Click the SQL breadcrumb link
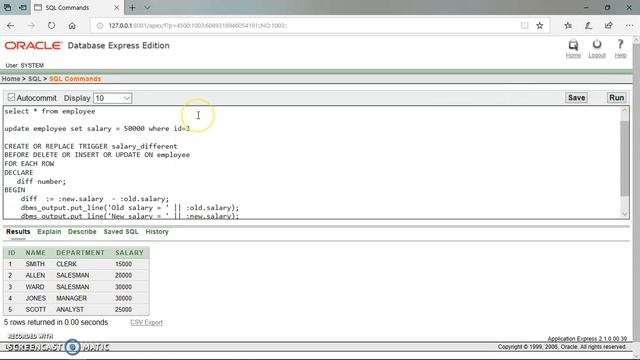 [x=34, y=79]
